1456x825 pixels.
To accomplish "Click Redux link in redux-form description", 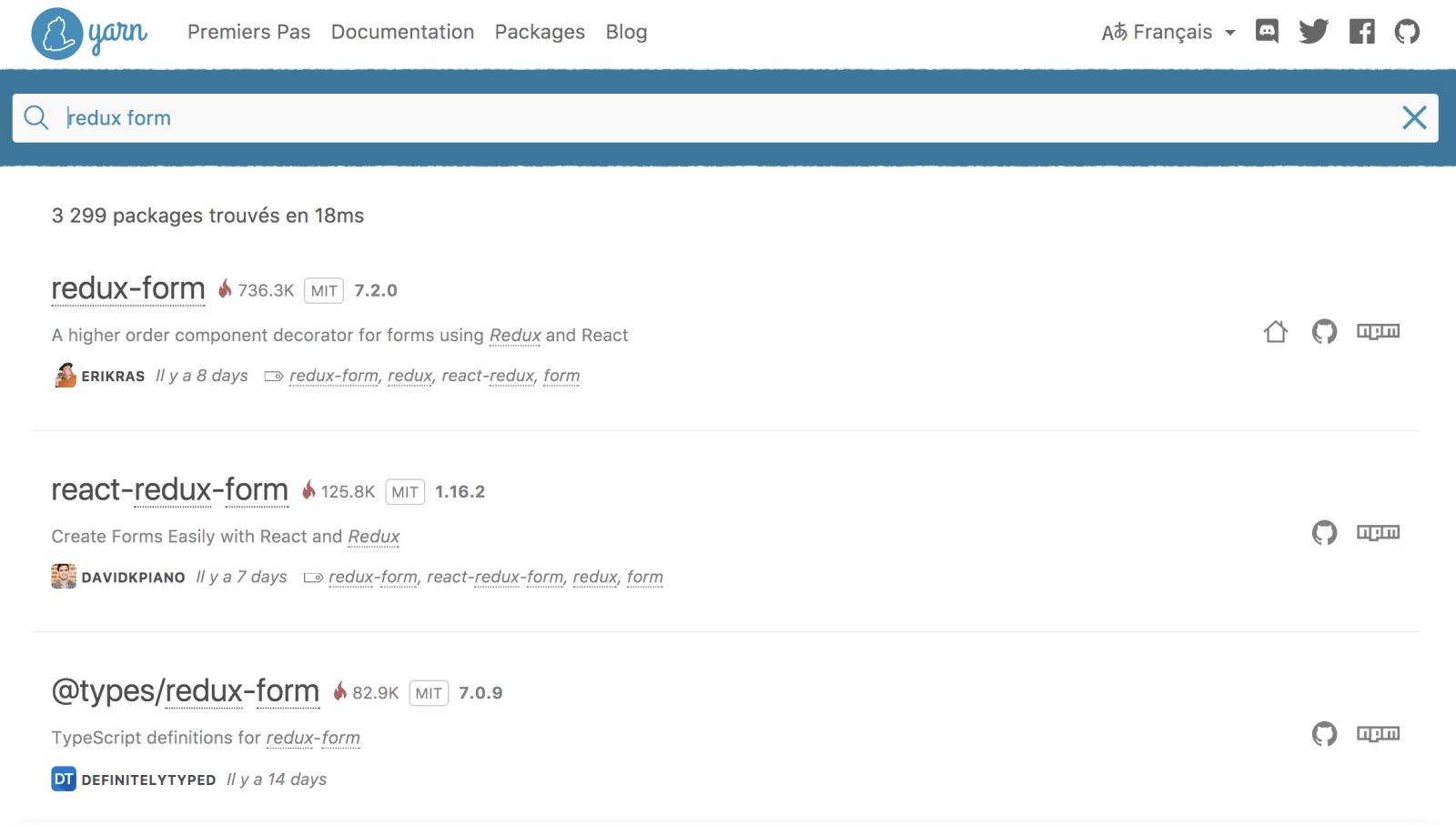I will click(x=515, y=336).
